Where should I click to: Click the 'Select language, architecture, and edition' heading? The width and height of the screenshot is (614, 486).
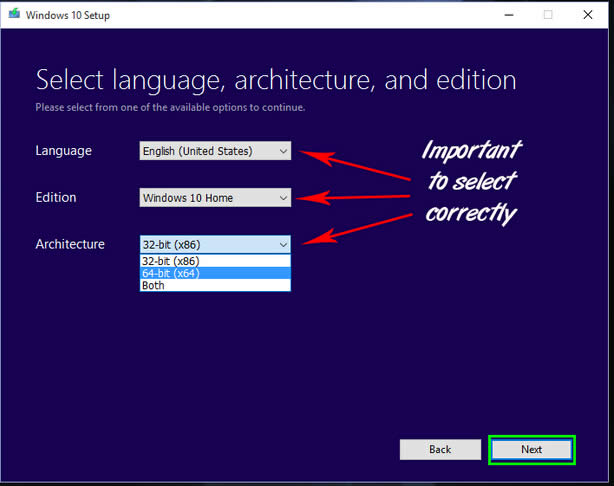click(x=276, y=80)
